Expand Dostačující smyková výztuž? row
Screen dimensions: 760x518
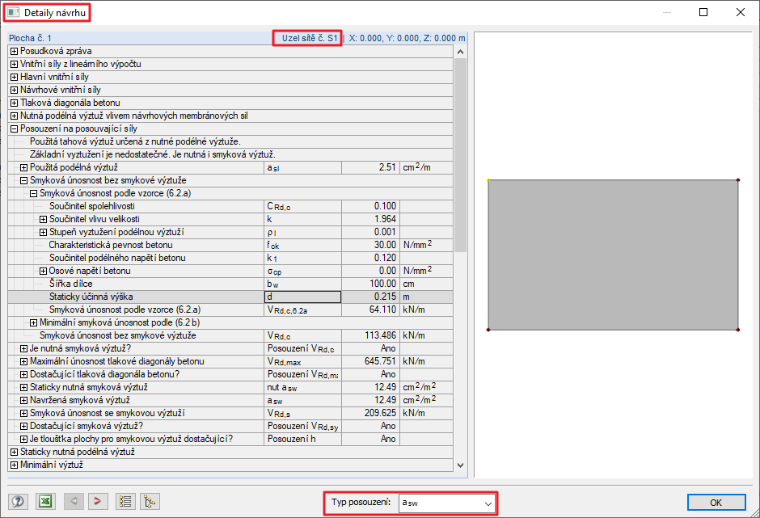(x=24, y=426)
